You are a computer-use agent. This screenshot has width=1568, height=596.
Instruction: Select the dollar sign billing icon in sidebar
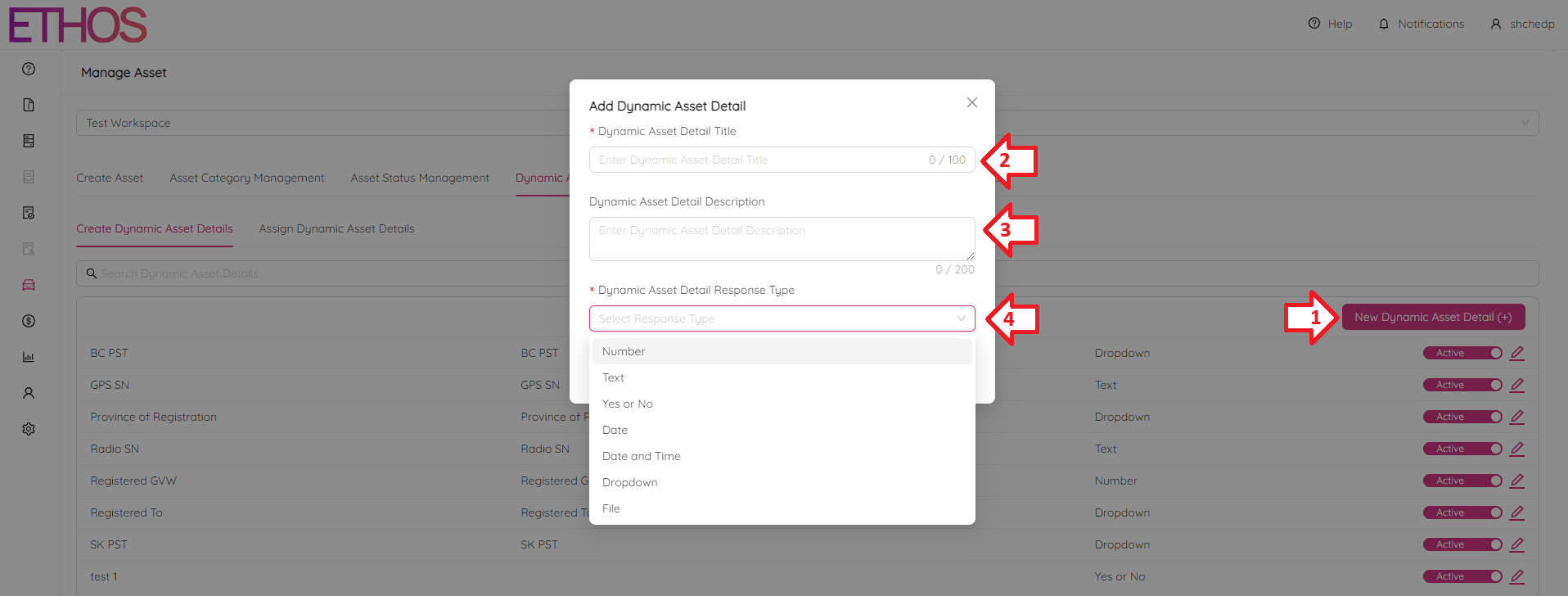pyautogui.click(x=29, y=321)
